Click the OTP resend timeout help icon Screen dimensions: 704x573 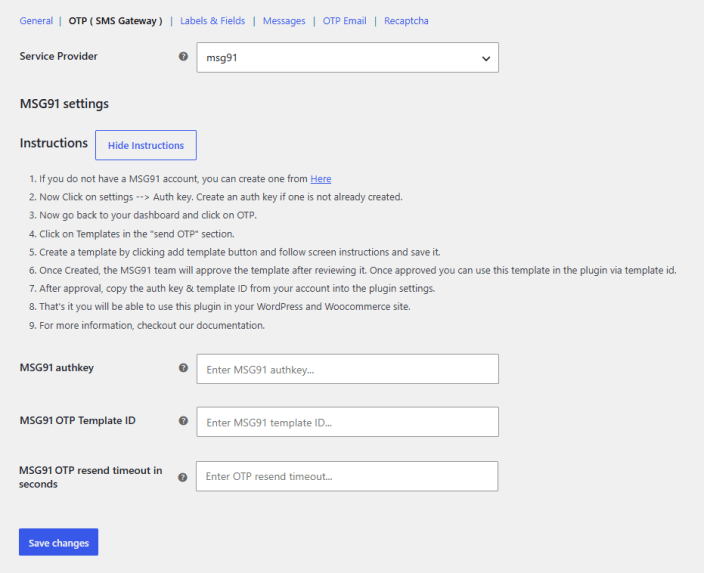point(182,477)
